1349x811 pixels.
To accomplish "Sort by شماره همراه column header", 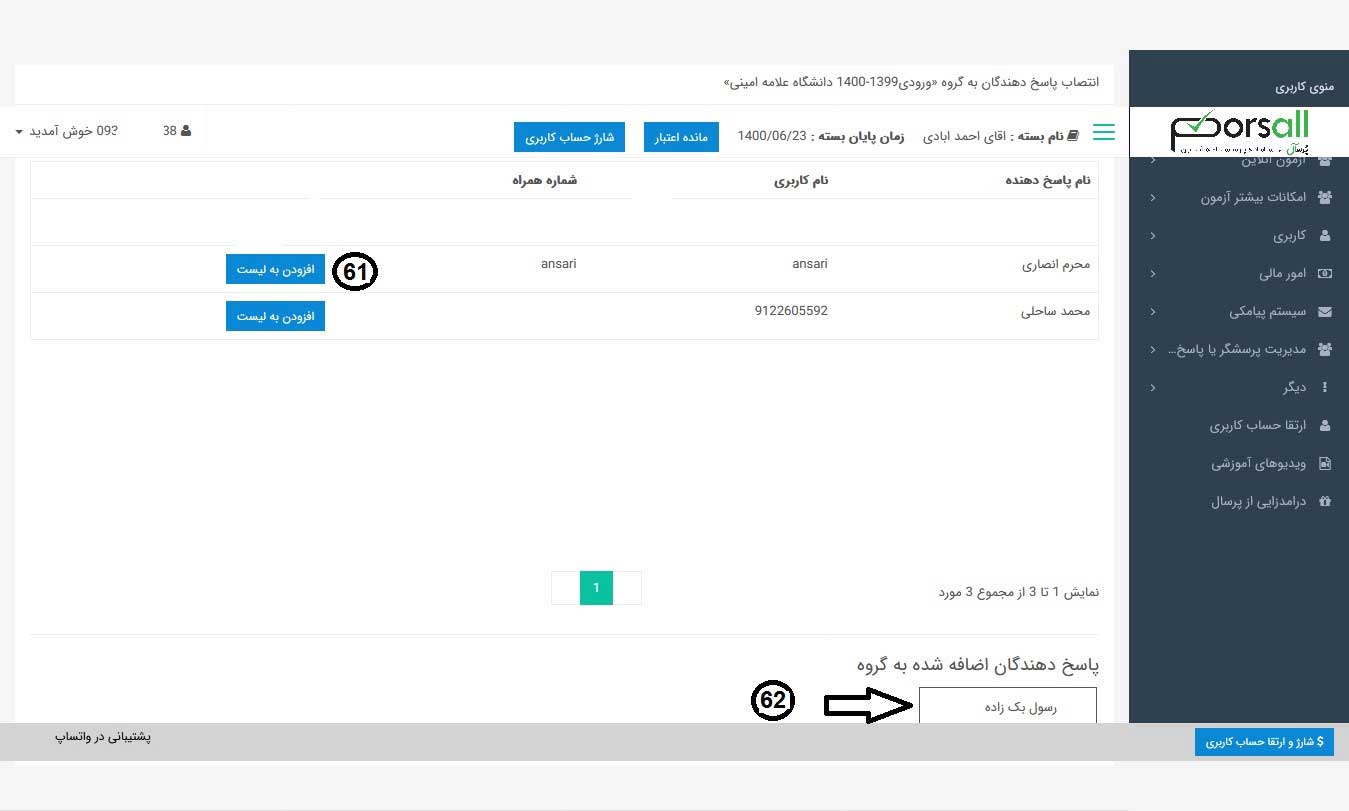I will (544, 181).
